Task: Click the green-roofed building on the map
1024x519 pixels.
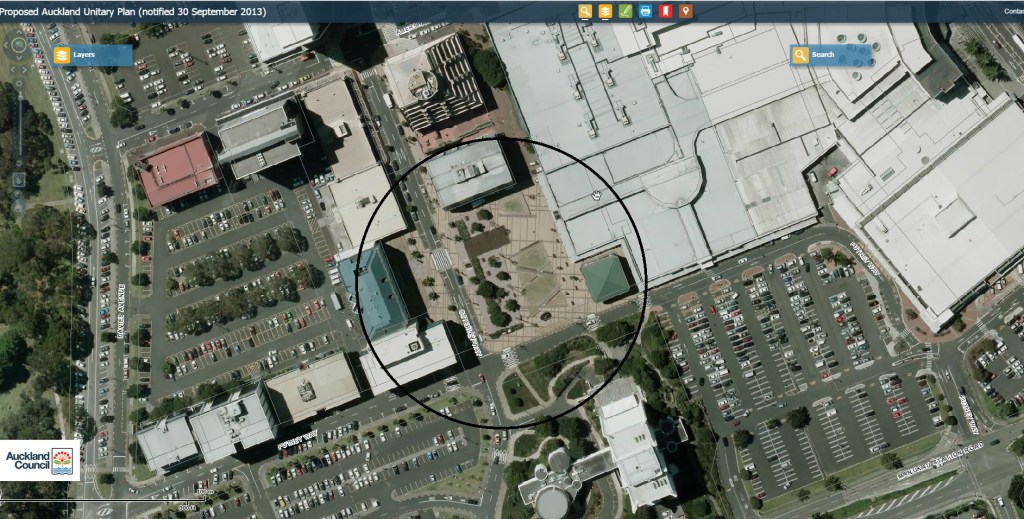Action: [607, 278]
